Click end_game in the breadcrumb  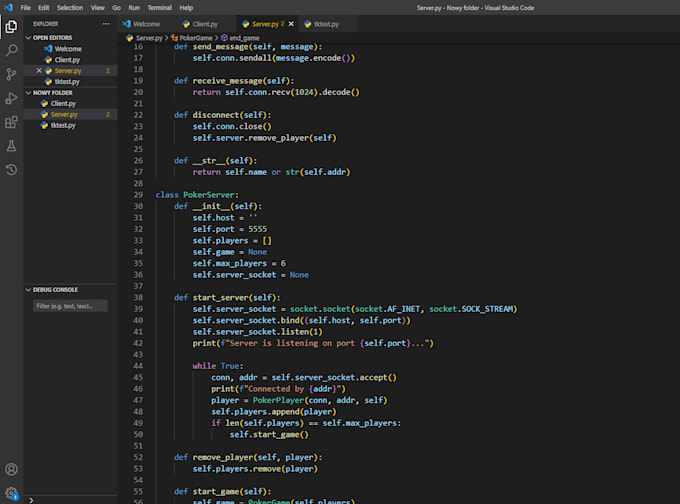click(244, 38)
